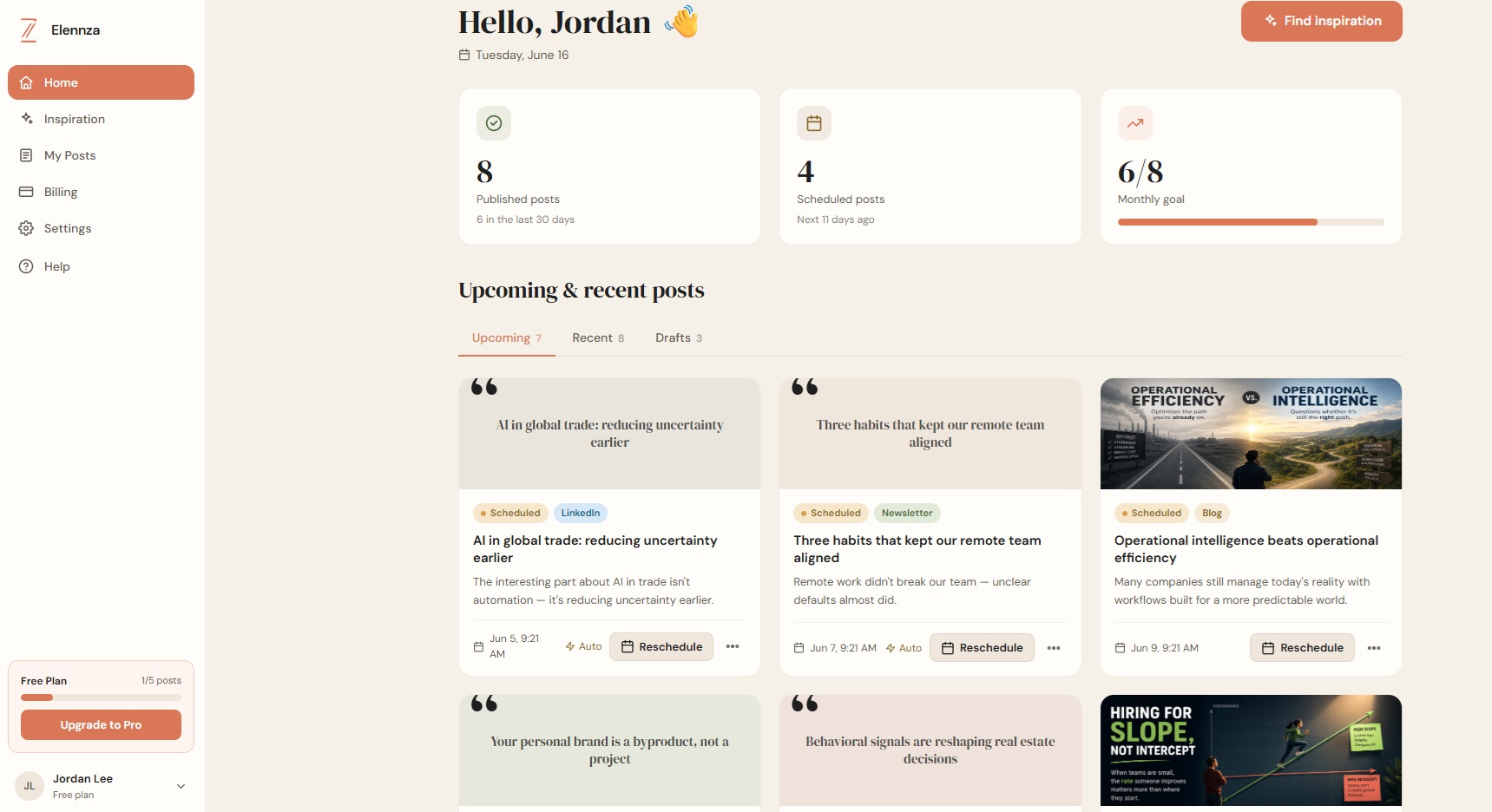Open the Behavioral signals real estate quote preview
Viewport: 1492px width, 812px height.
point(930,751)
